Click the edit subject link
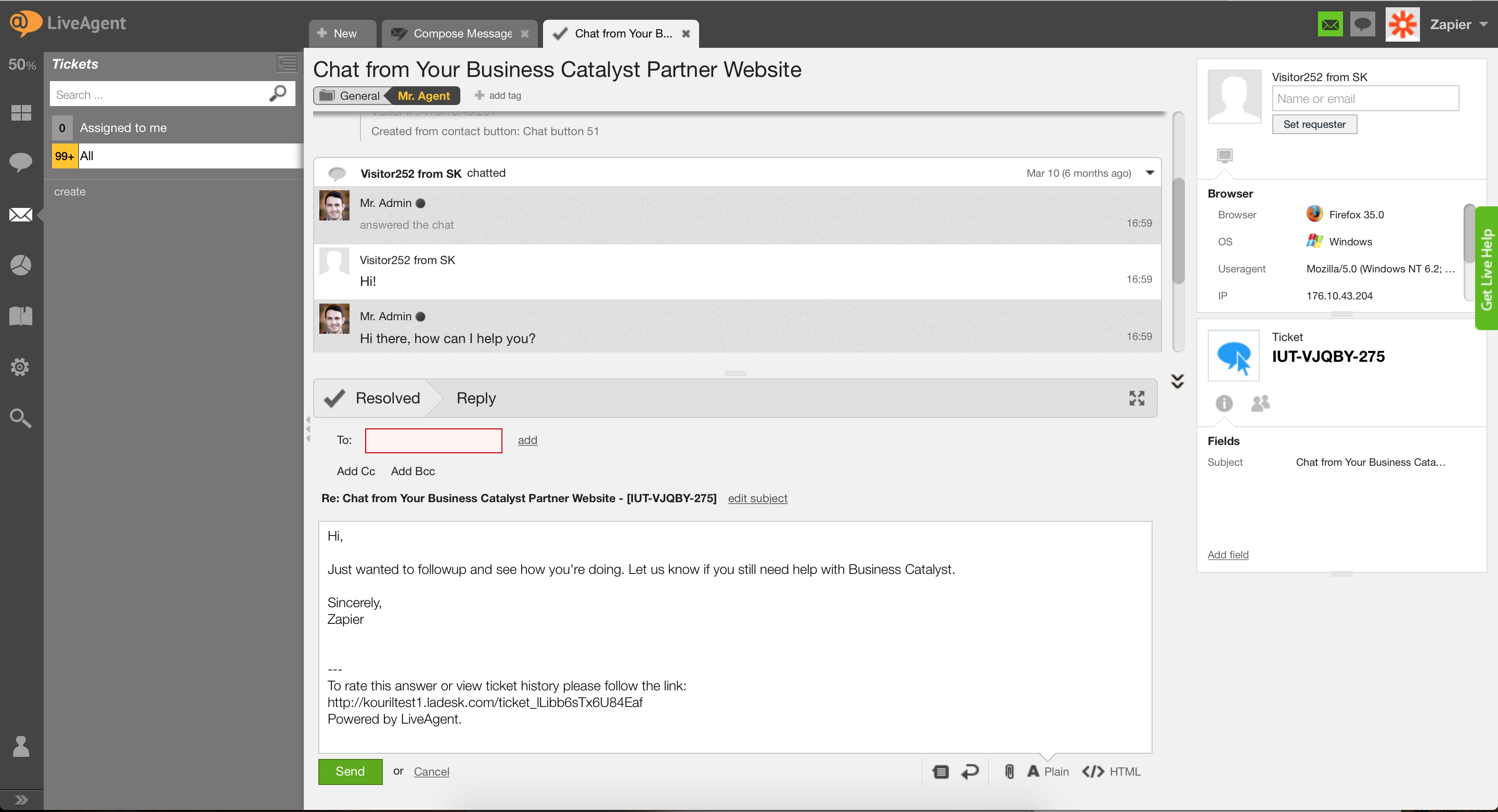Image resolution: width=1498 pixels, height=812 pixels. pos(757,499)
